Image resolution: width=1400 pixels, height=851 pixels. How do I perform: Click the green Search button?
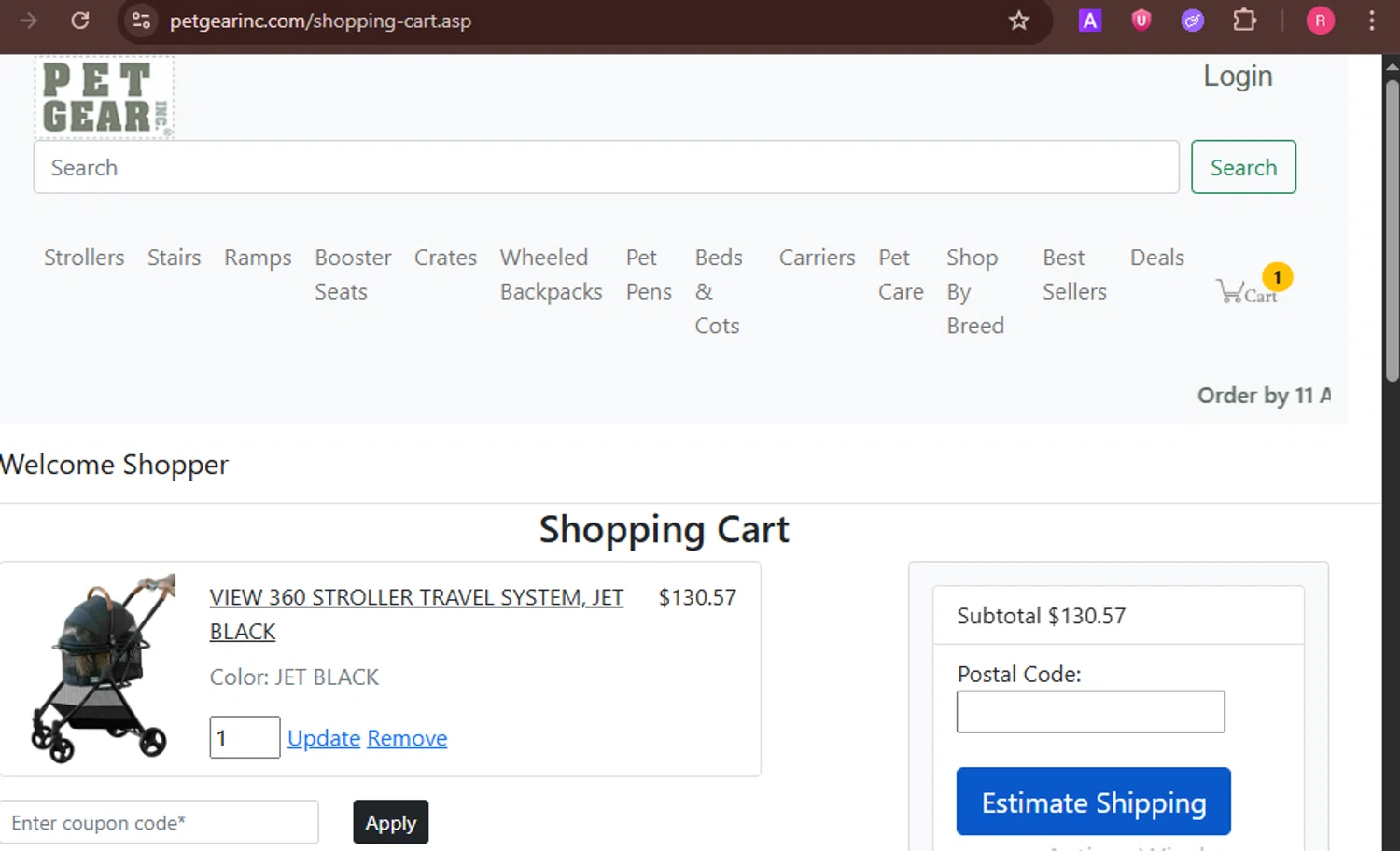point(1243,167)
